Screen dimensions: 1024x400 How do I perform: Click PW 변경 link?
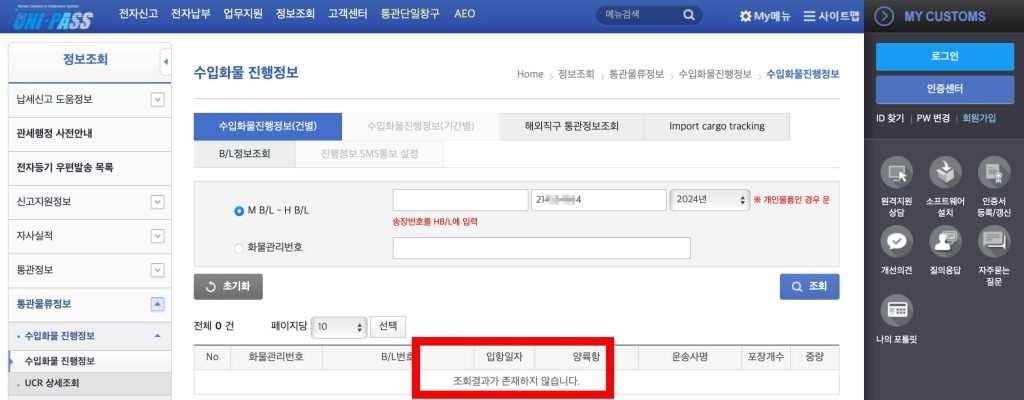click(933, 119)
